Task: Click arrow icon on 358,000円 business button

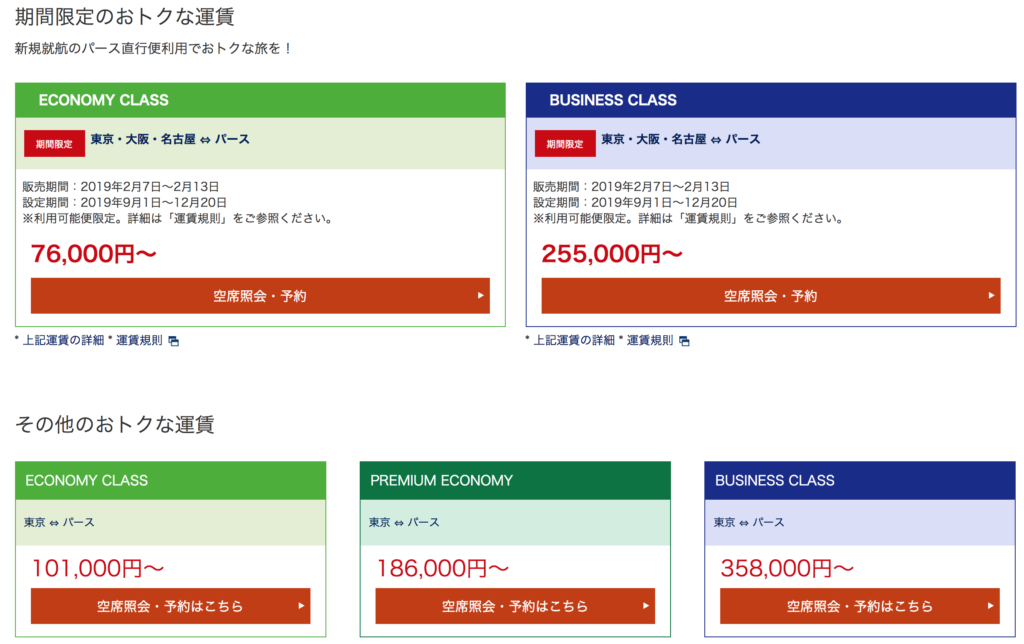Action: click(991, 605)
